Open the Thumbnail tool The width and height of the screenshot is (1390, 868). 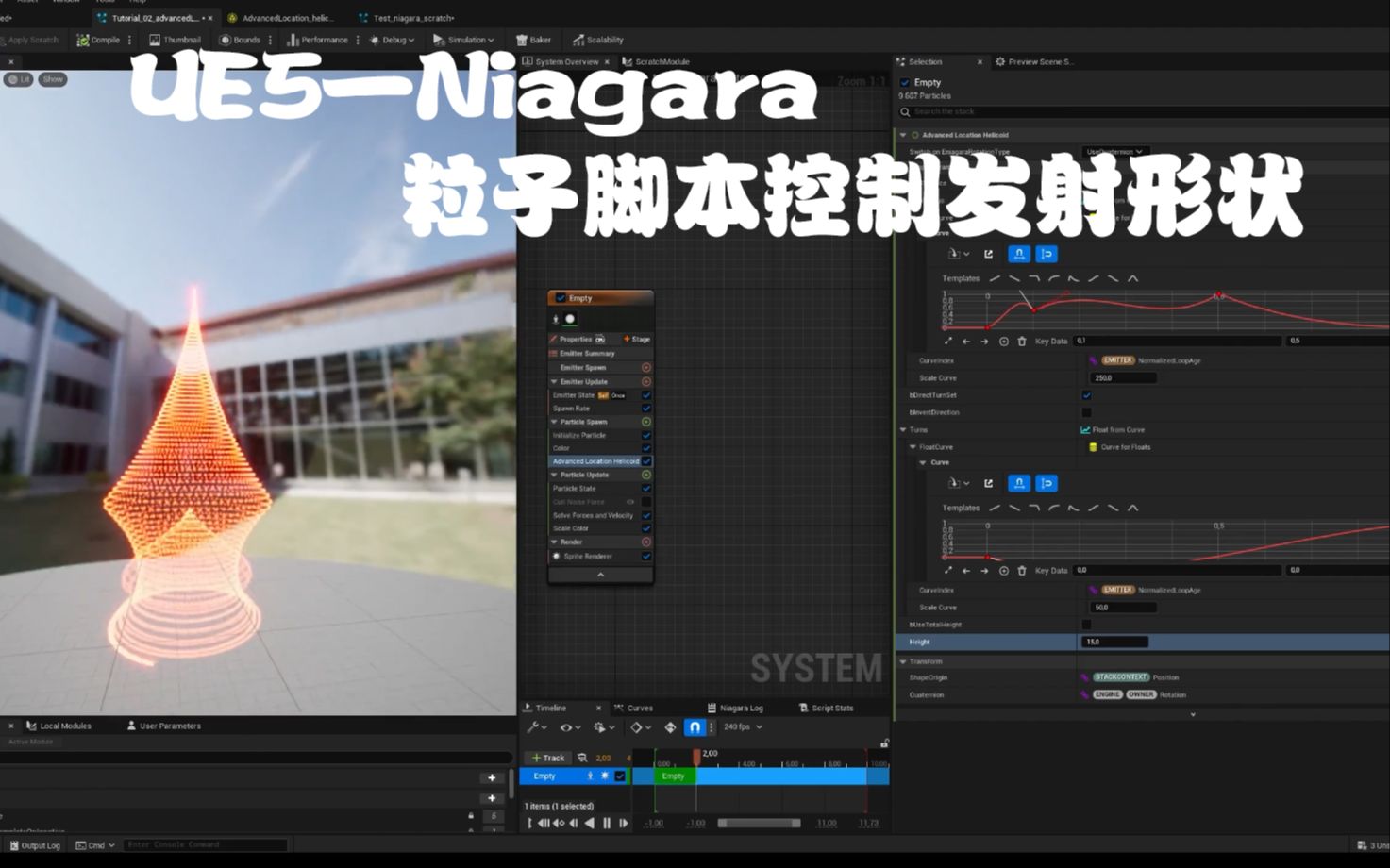[175, 40]
